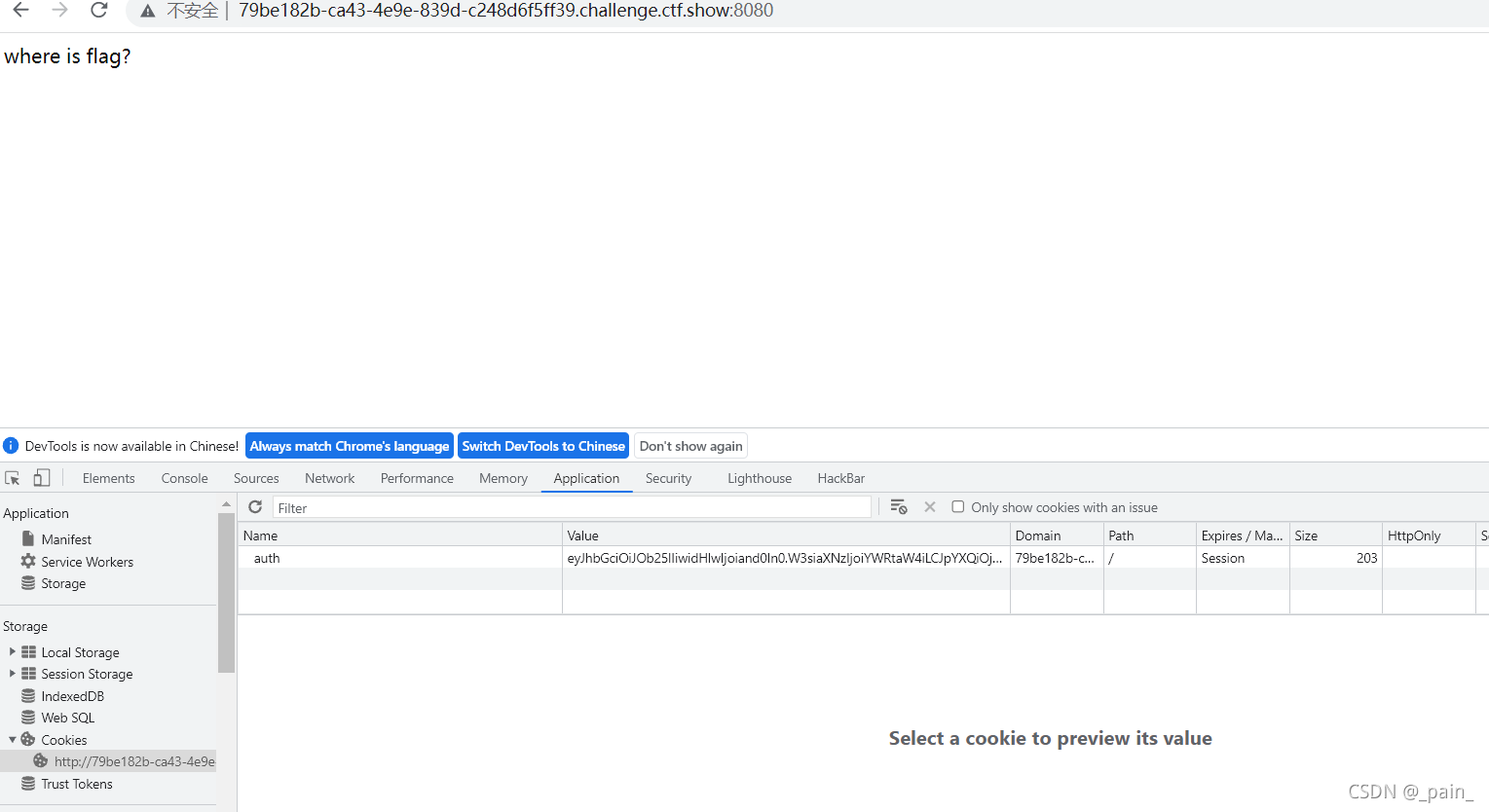
Task: Click the not-secure warning triangle icon
Action: click(x=148, y=12)
